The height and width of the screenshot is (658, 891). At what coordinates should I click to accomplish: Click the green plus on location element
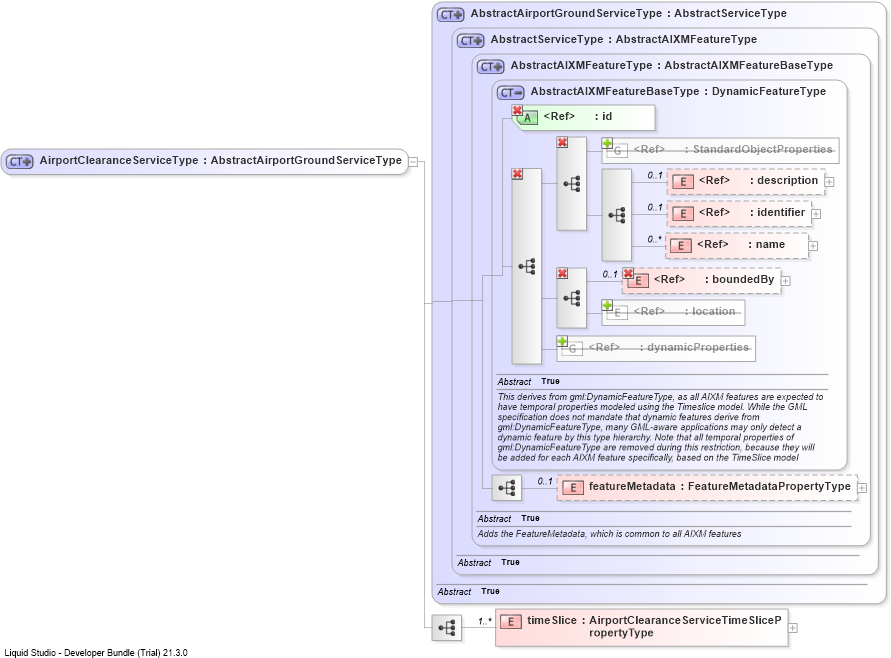coord(607,306)
